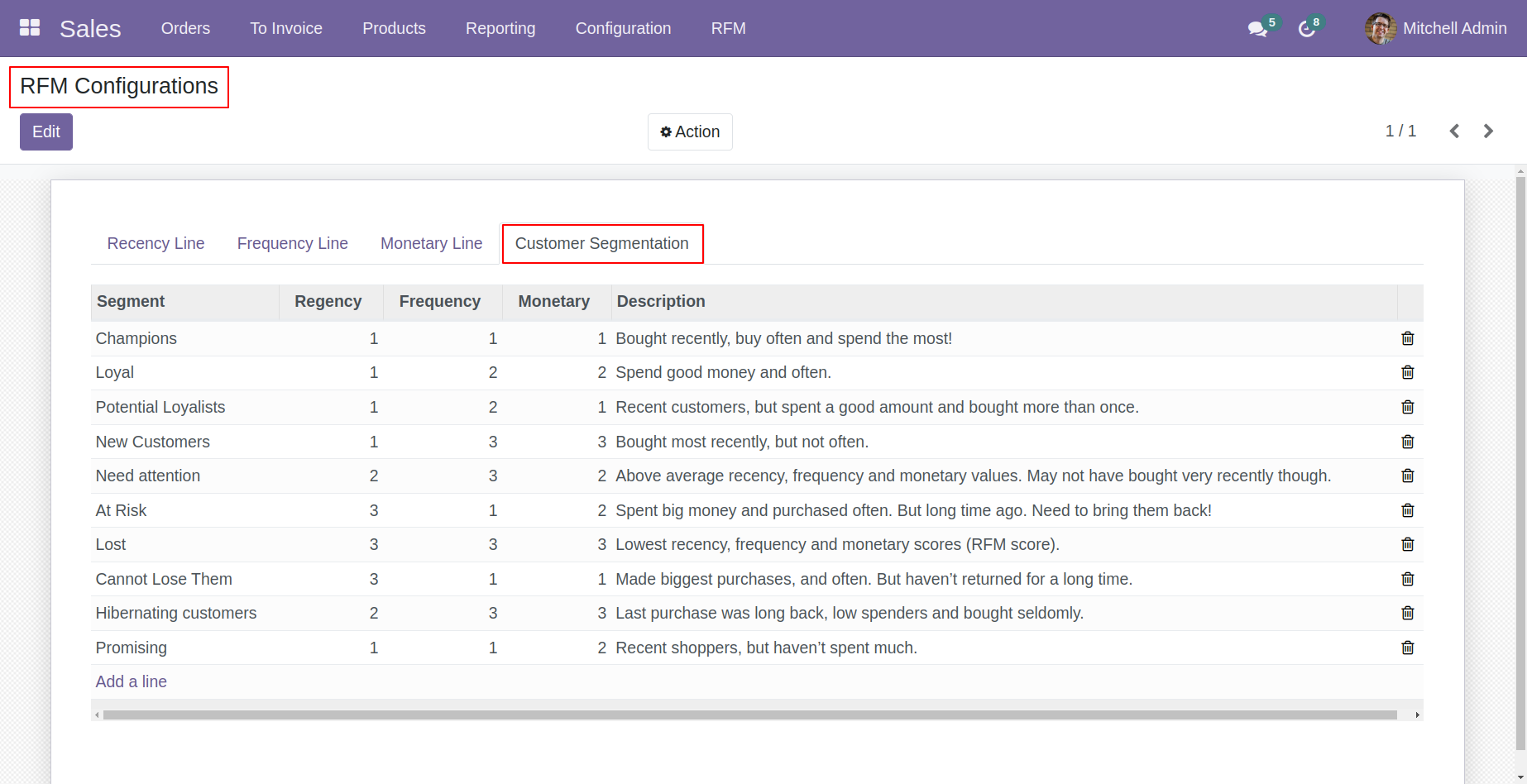The image size is (1527, 784).
Task: Delete the At Risk row
Action: tap(1408, 510)
